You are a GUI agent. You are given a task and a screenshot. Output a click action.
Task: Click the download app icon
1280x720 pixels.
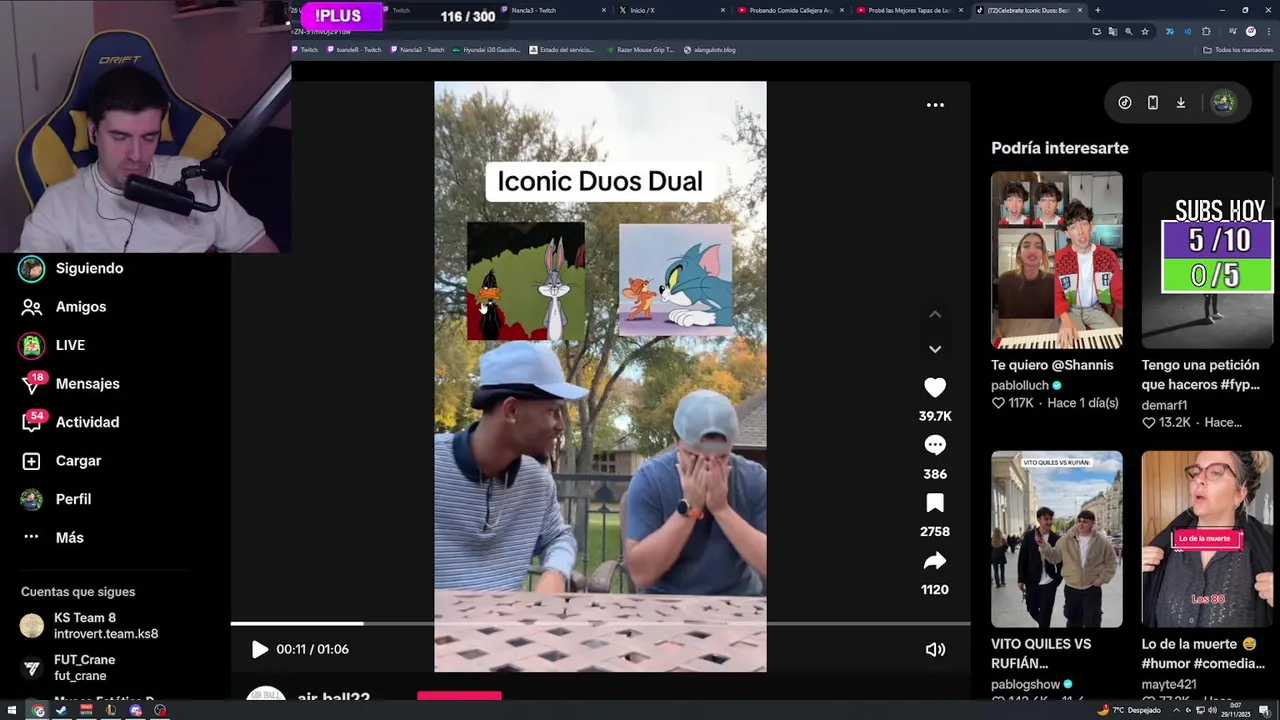click(1181, 103)
